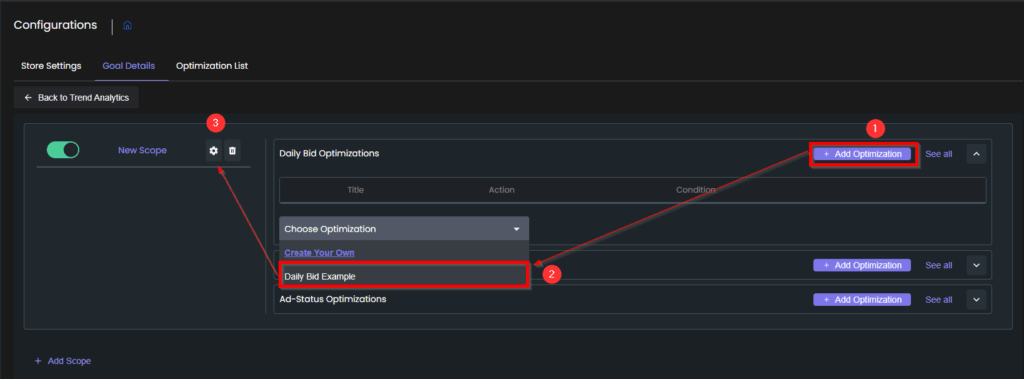Open the Optimization List tab
The image size is (1024, 379).
[x=212, y=66]
